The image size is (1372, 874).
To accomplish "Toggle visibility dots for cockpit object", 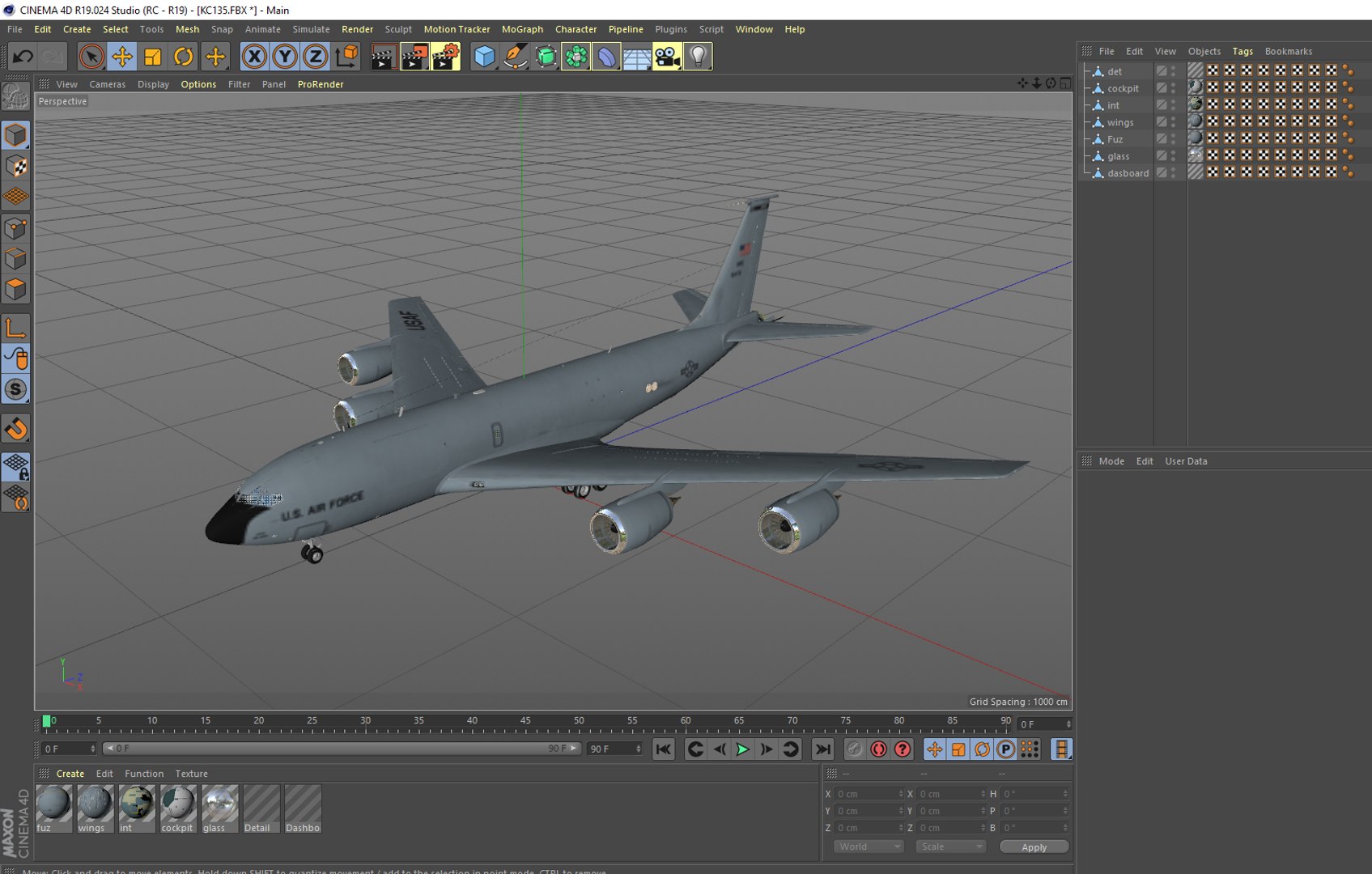I will (x=1174, y=88).
